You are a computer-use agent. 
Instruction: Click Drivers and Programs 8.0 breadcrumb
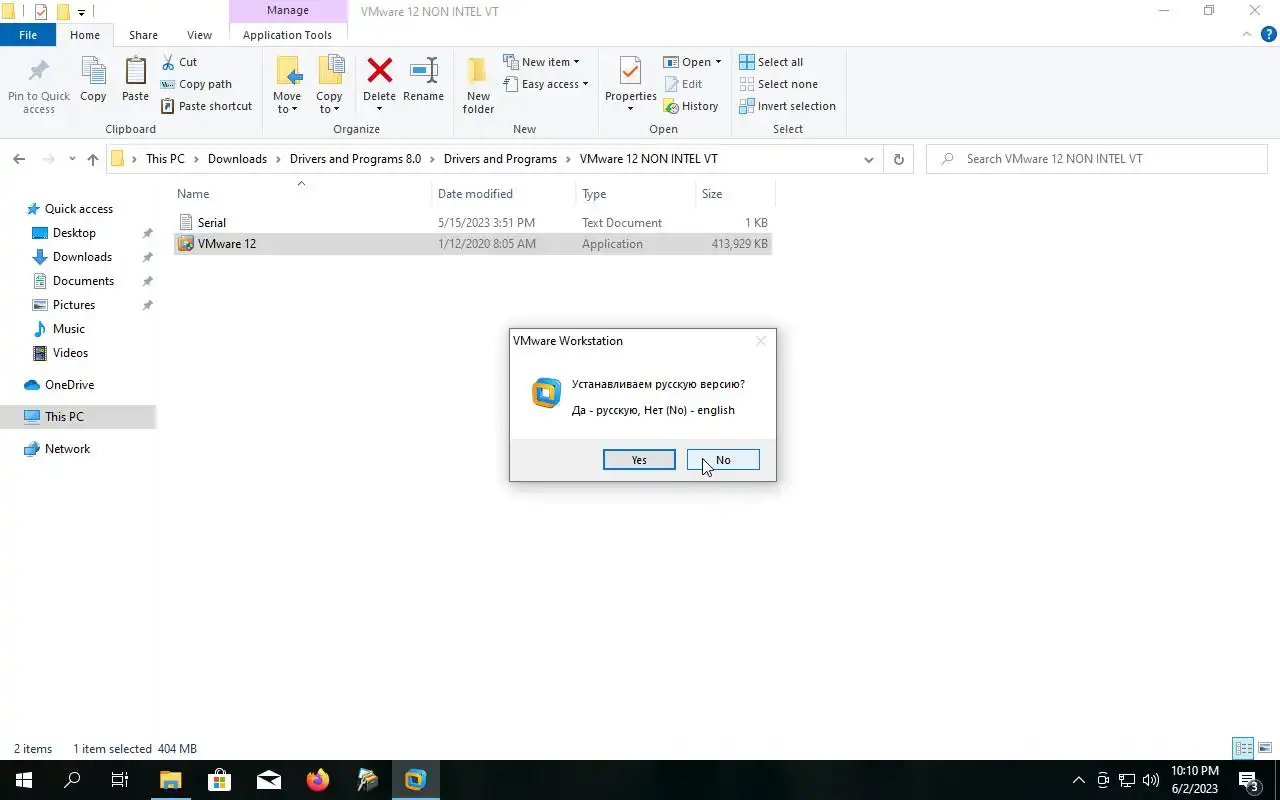(355, 159)
